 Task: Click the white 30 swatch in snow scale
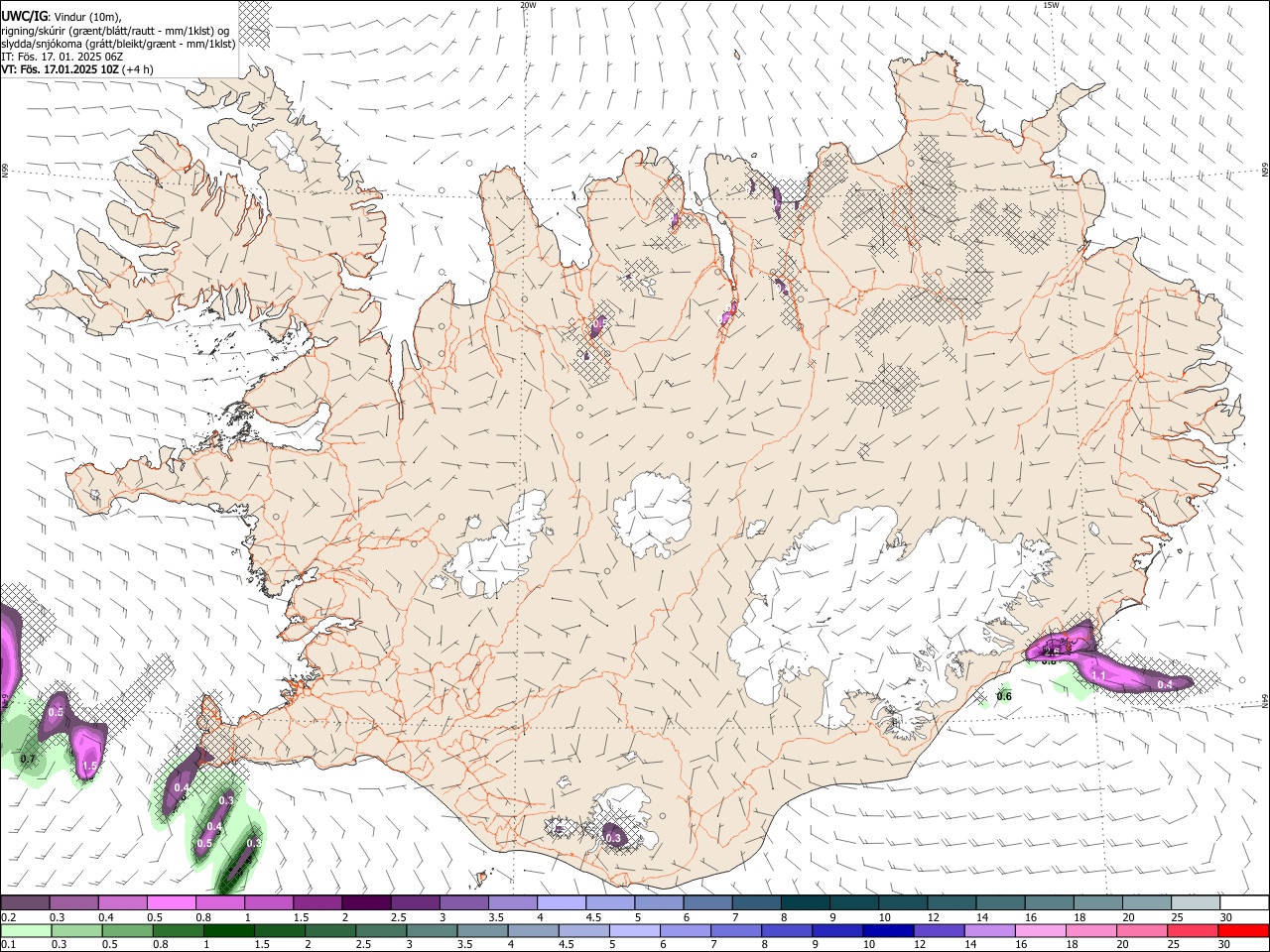1245,902
